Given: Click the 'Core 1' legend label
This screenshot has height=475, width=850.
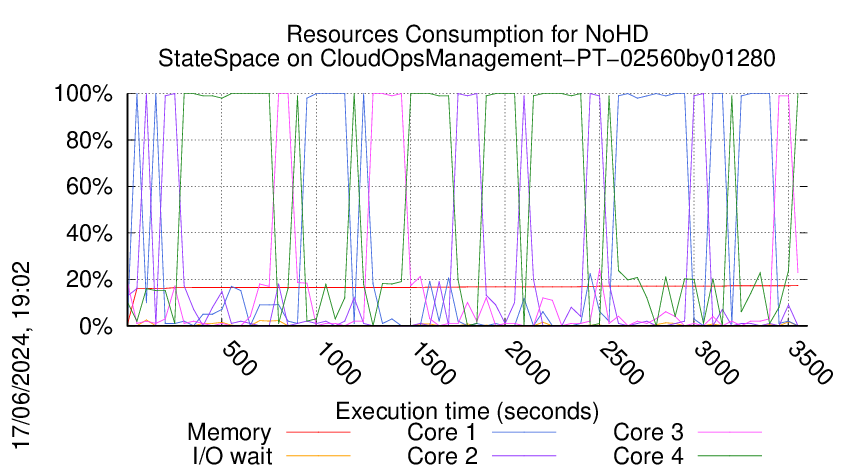Looking at the screenshot, I should (x=442, y=433).
